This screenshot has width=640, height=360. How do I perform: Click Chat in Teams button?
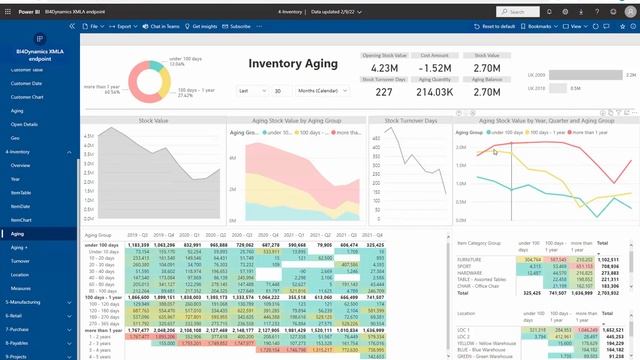click(x=161, y=26)
